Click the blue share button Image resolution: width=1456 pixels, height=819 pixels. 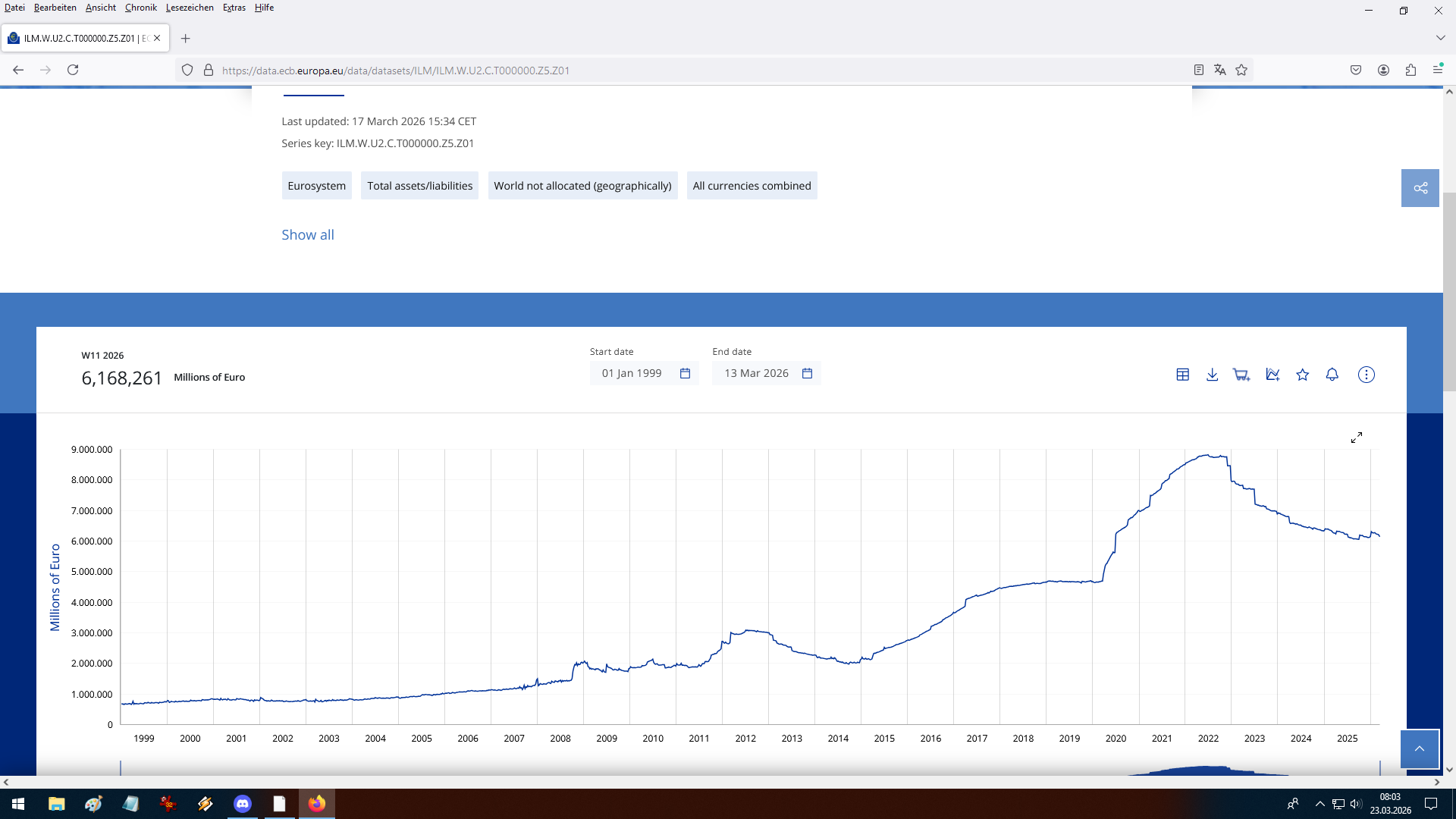click(1420, 188)
